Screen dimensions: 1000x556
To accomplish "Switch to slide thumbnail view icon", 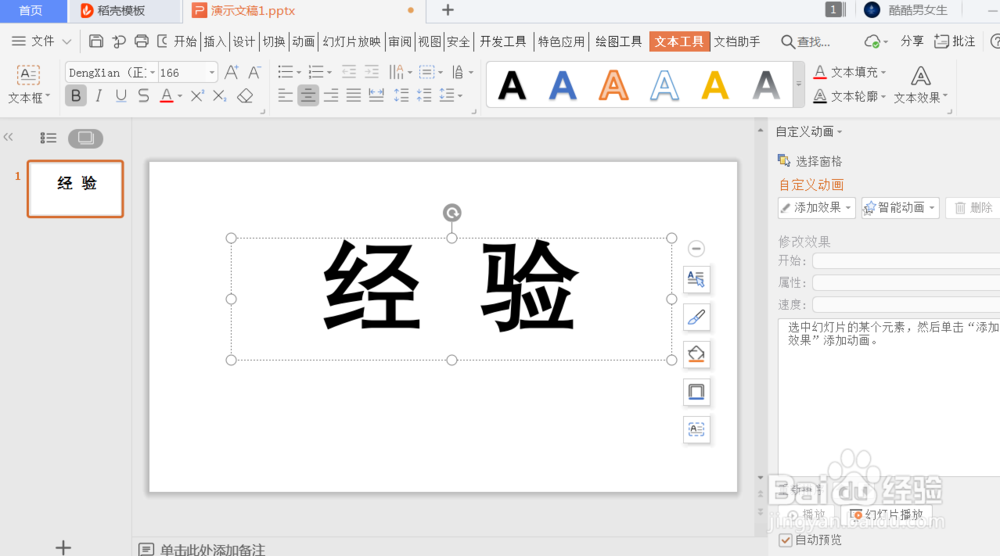I will coord(85,138).
